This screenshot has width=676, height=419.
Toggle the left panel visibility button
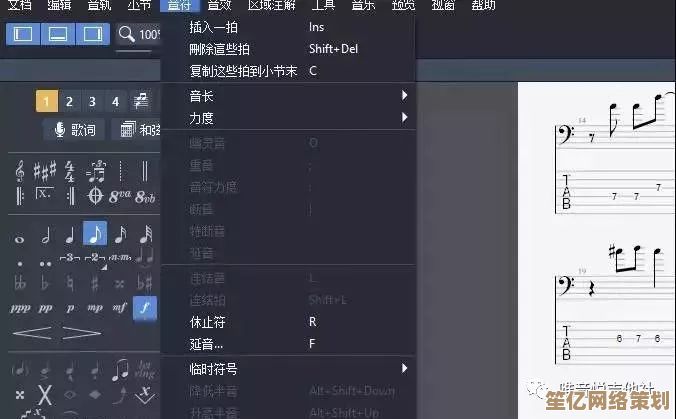pos(23,34)
